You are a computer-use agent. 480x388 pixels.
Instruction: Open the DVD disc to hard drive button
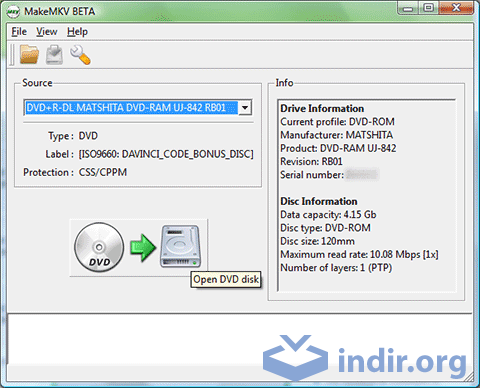pos(138,247)
